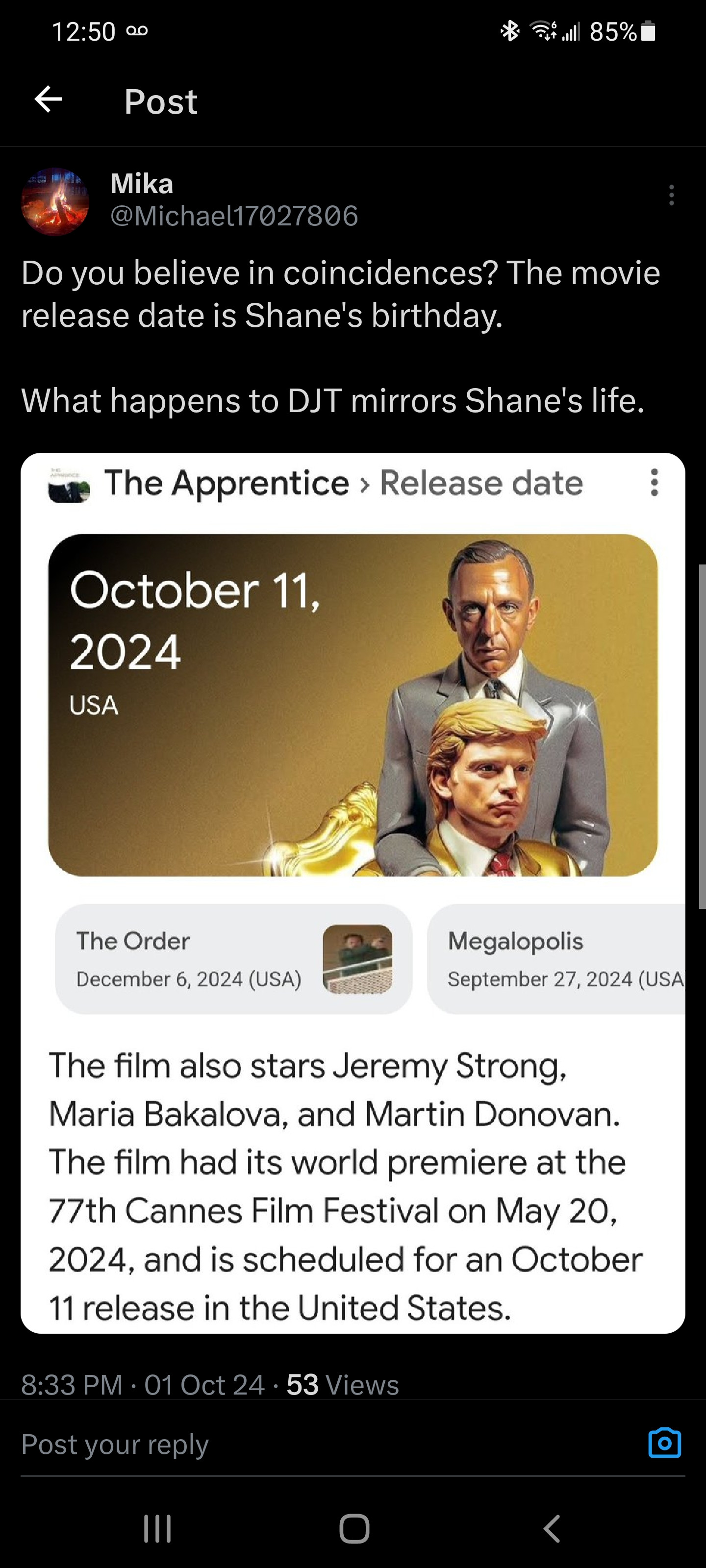706x1568 pixels.
Task: Tap the battery indicator in status bar
Action: tap(649, 31)
